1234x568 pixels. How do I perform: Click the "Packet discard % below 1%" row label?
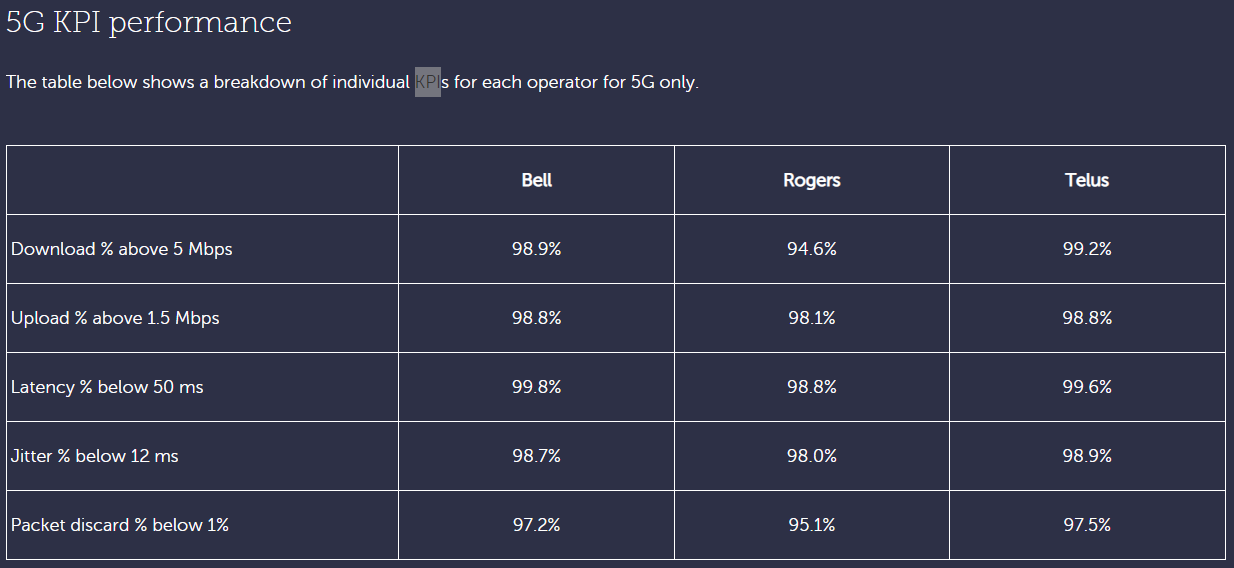click(x=120, y=525)
